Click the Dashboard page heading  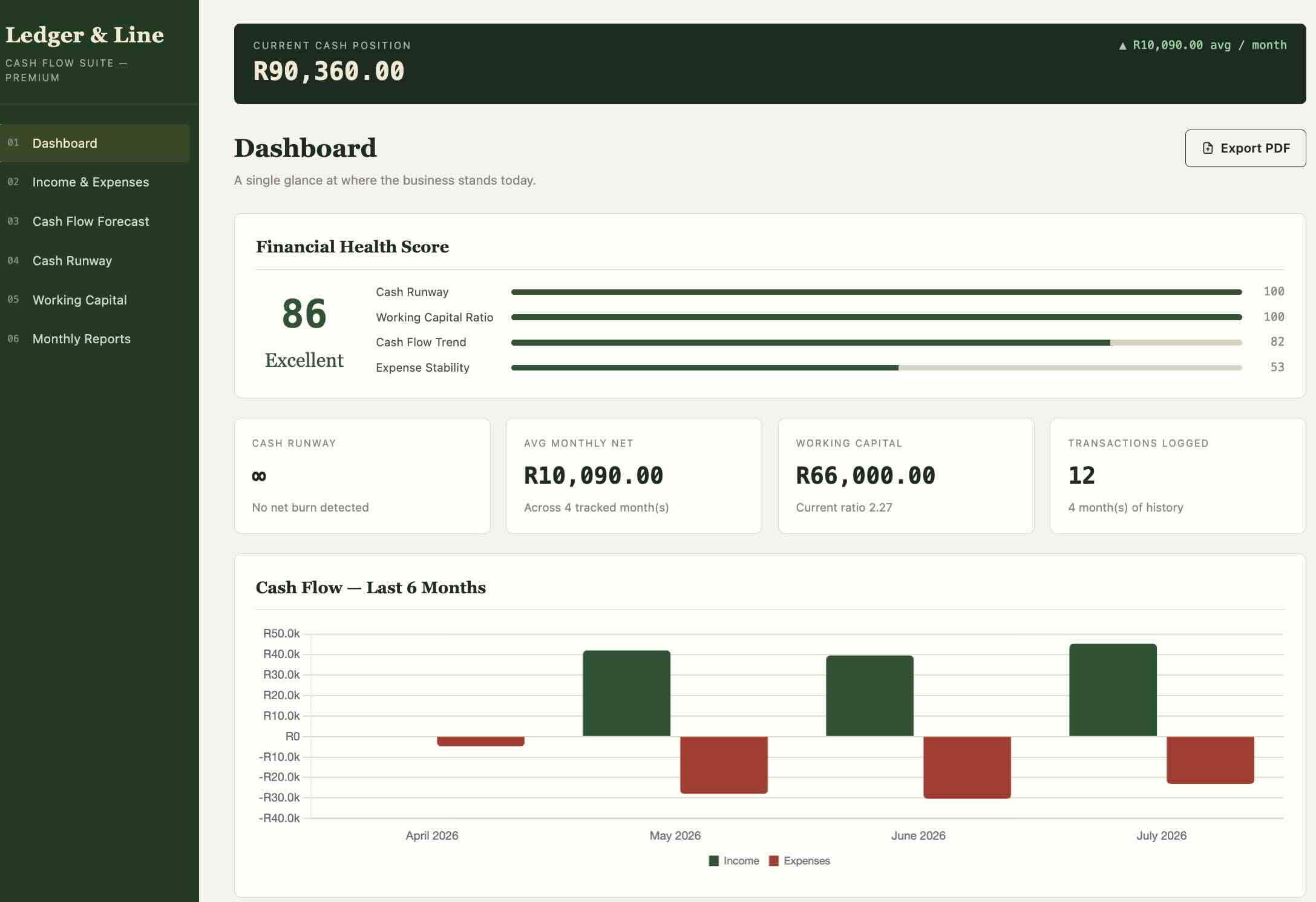pos(306,148)
